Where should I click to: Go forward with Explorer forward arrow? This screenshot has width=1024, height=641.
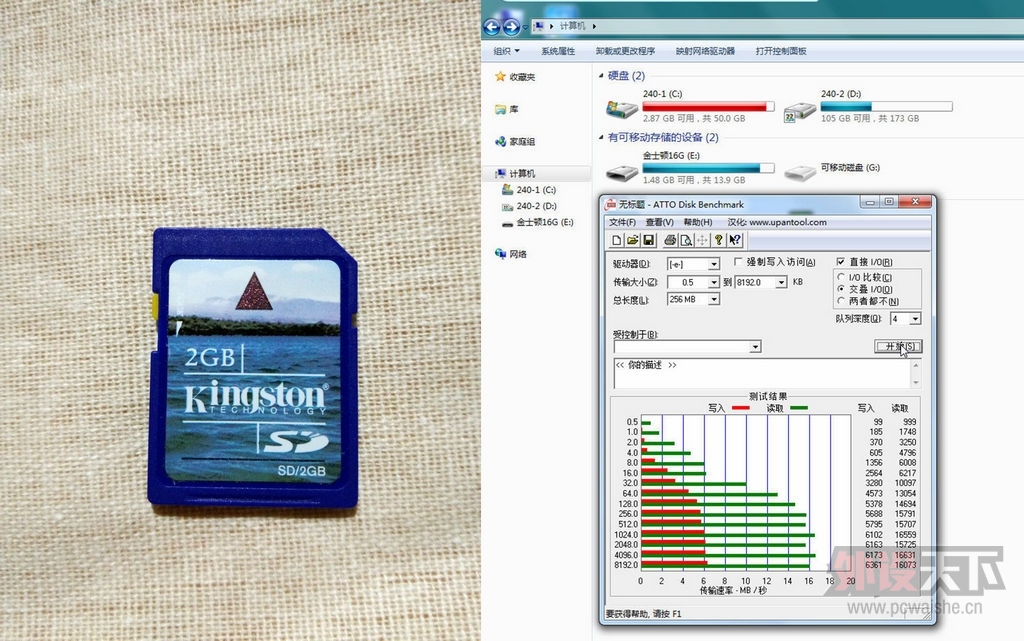pyautogui.click(x=511, y=27)
